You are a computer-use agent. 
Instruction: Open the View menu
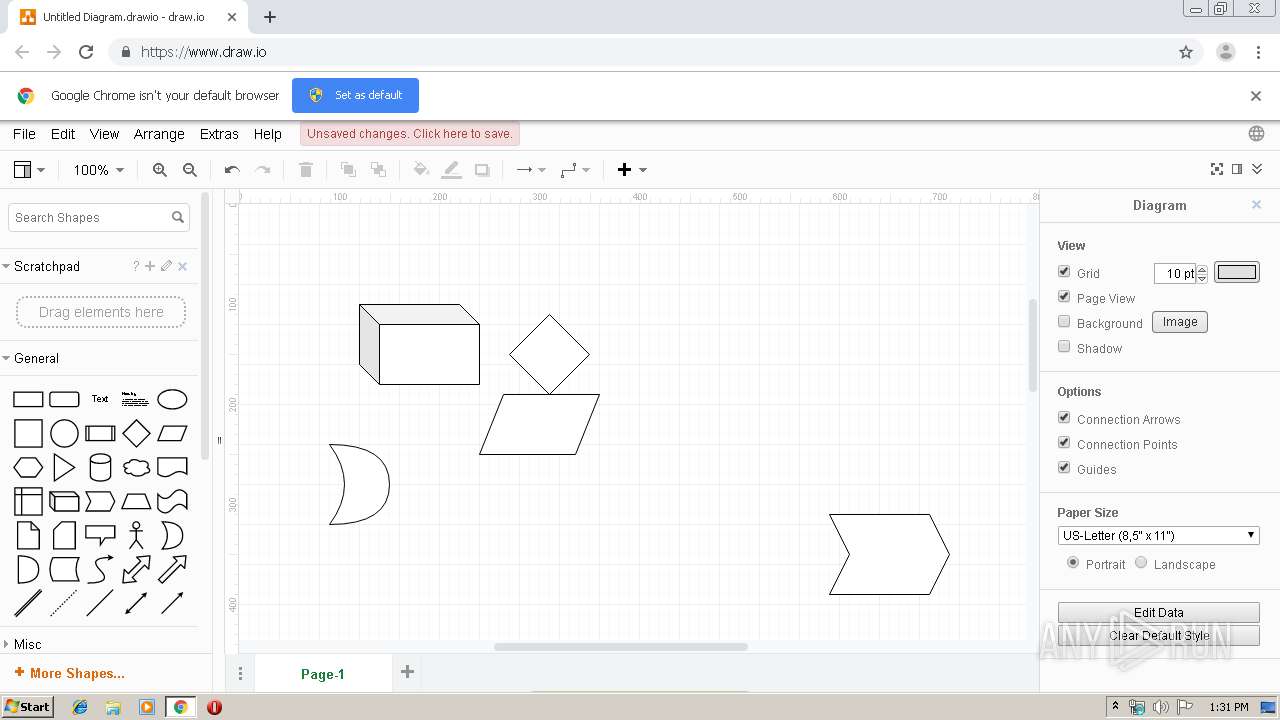[104, 134]
